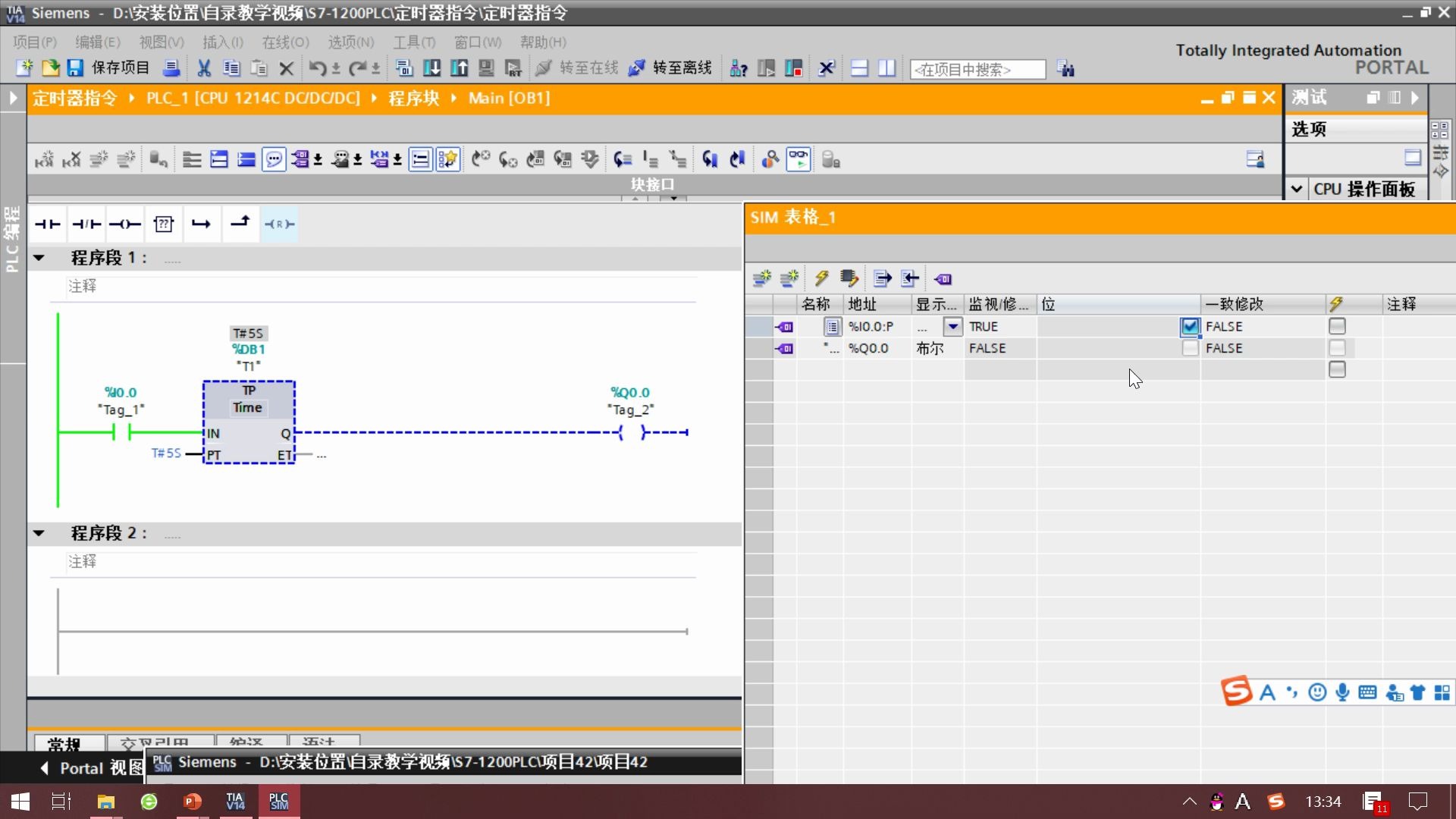This screenshot has height=819, width=1456.
Task: Check consistent-modify box for %Q0.0 row
Action: (x=1337, y=347)
